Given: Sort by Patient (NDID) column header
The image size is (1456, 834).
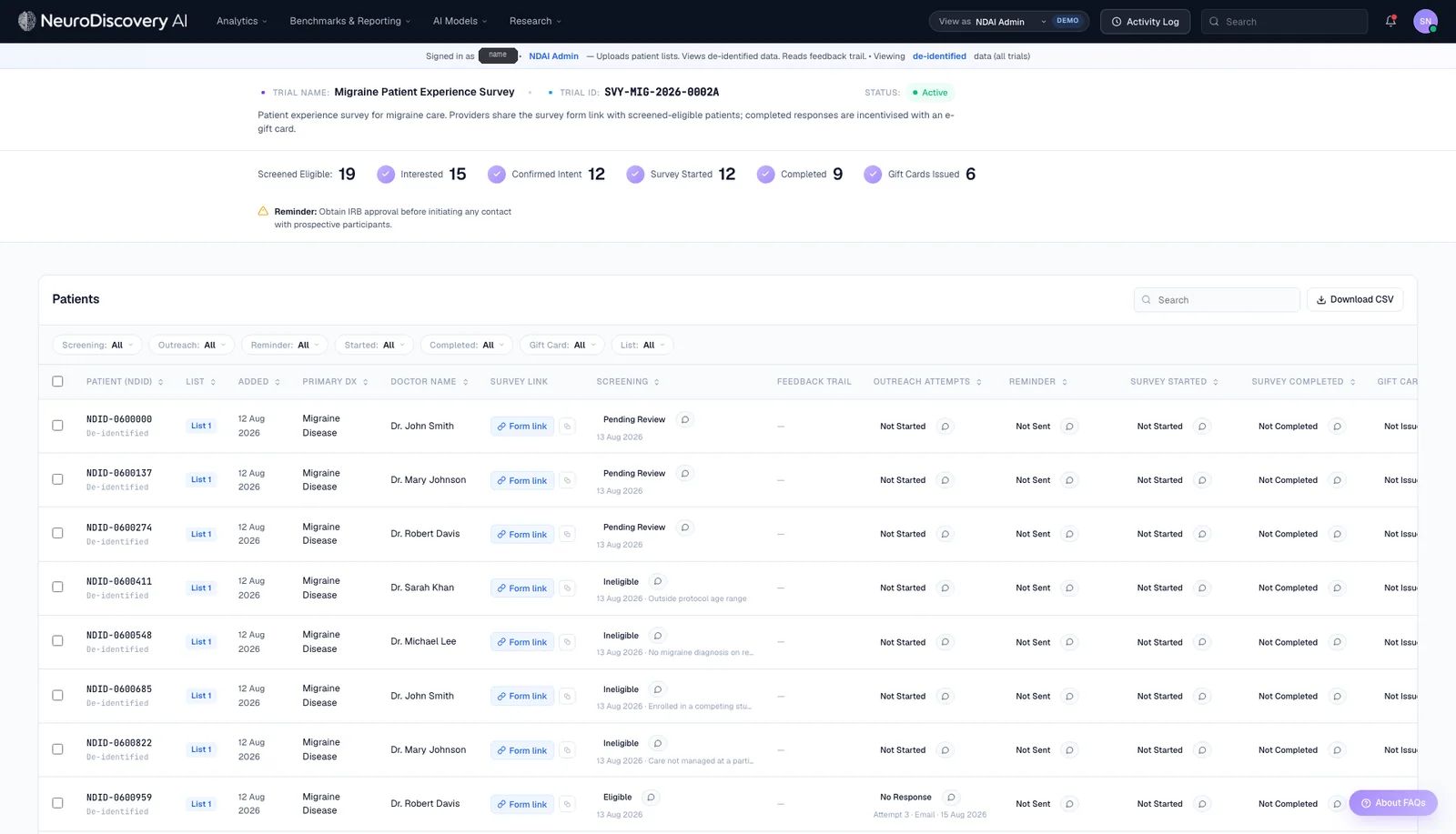Looking at the screenshot, I should [x=125, y=382].
